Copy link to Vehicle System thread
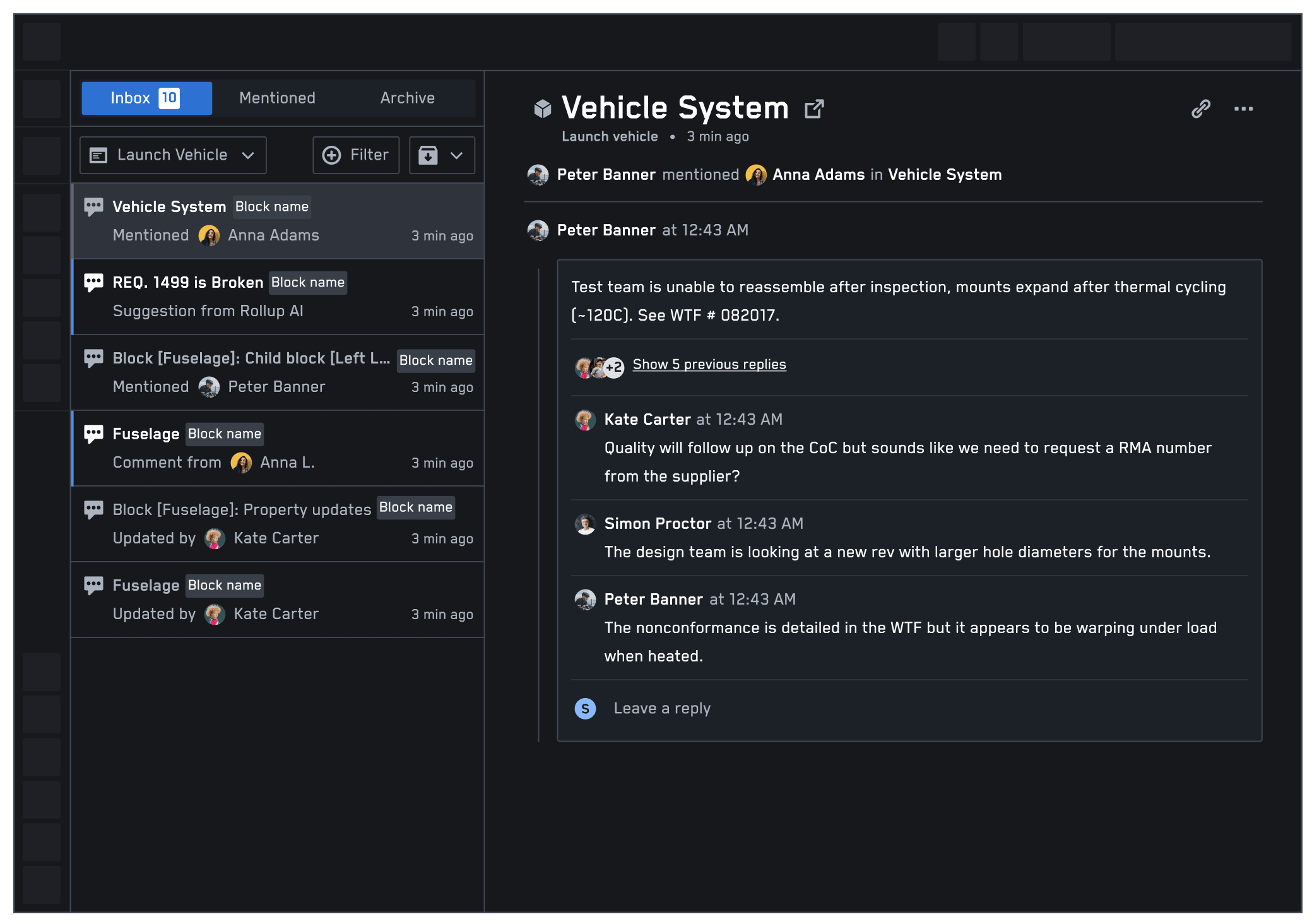 (x=1200, y=109)
